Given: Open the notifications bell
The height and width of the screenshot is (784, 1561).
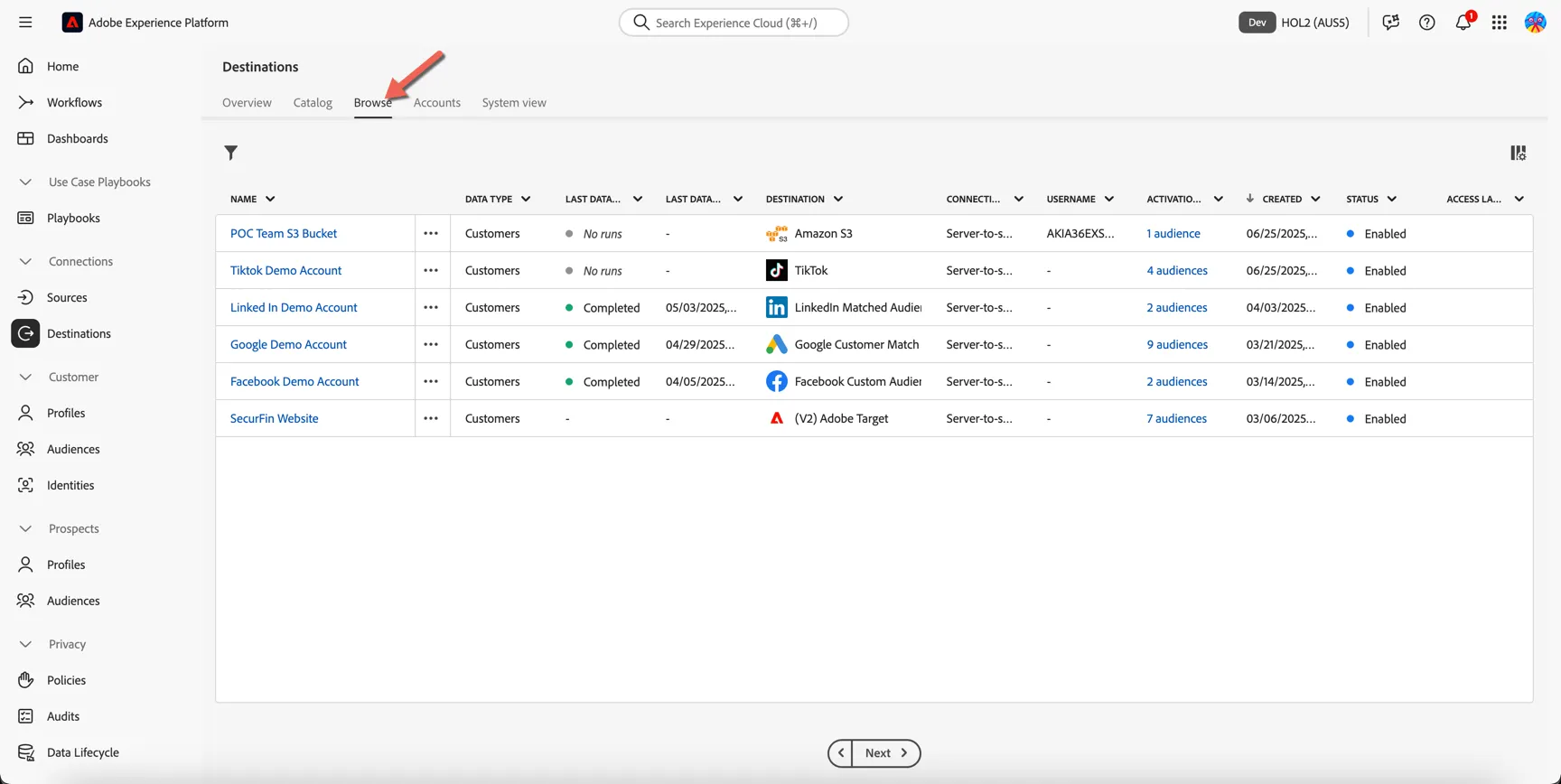Looking at the screenshot, I should pyautogui.click(x=1463, y=23).
